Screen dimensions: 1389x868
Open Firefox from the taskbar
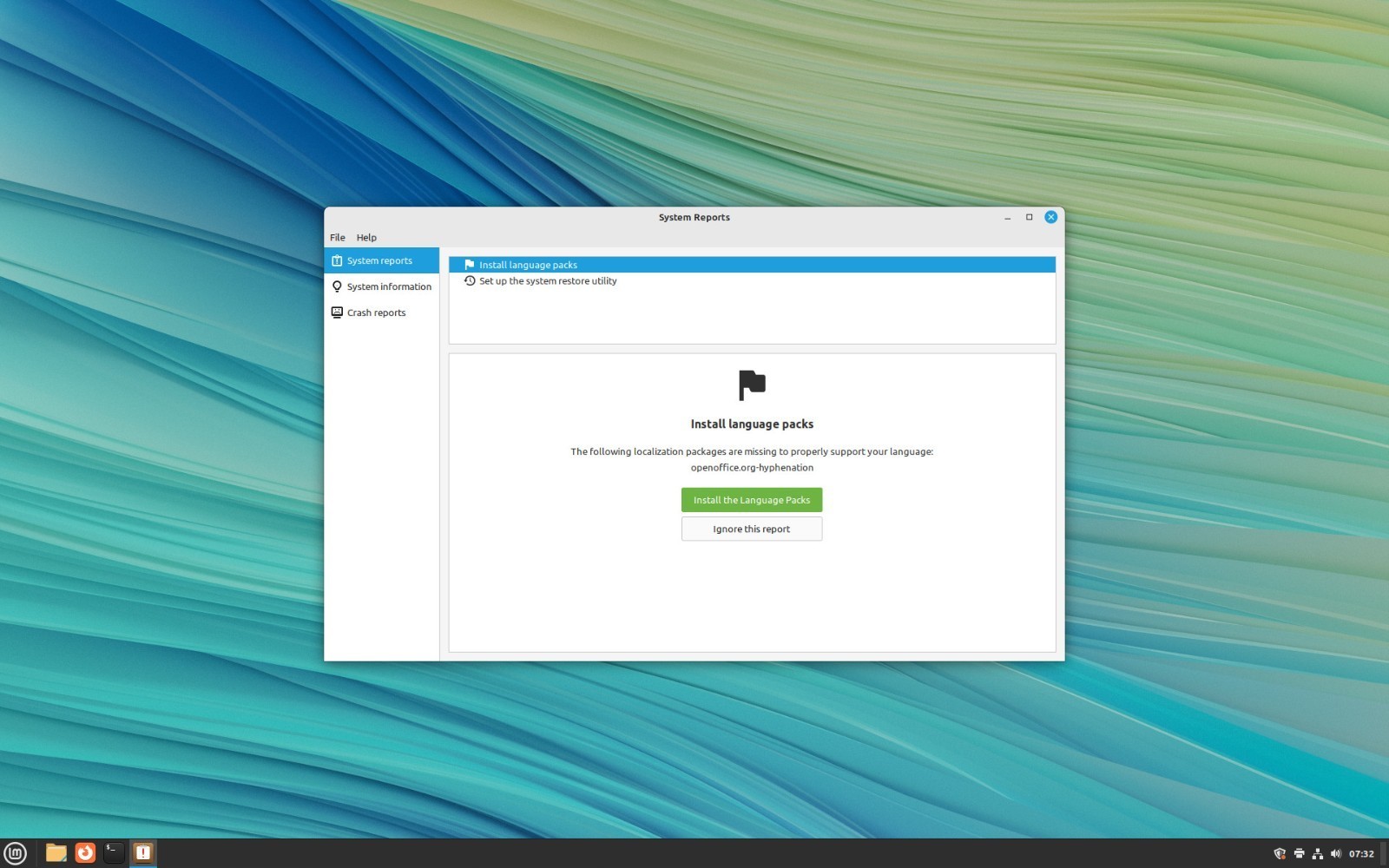85,853
